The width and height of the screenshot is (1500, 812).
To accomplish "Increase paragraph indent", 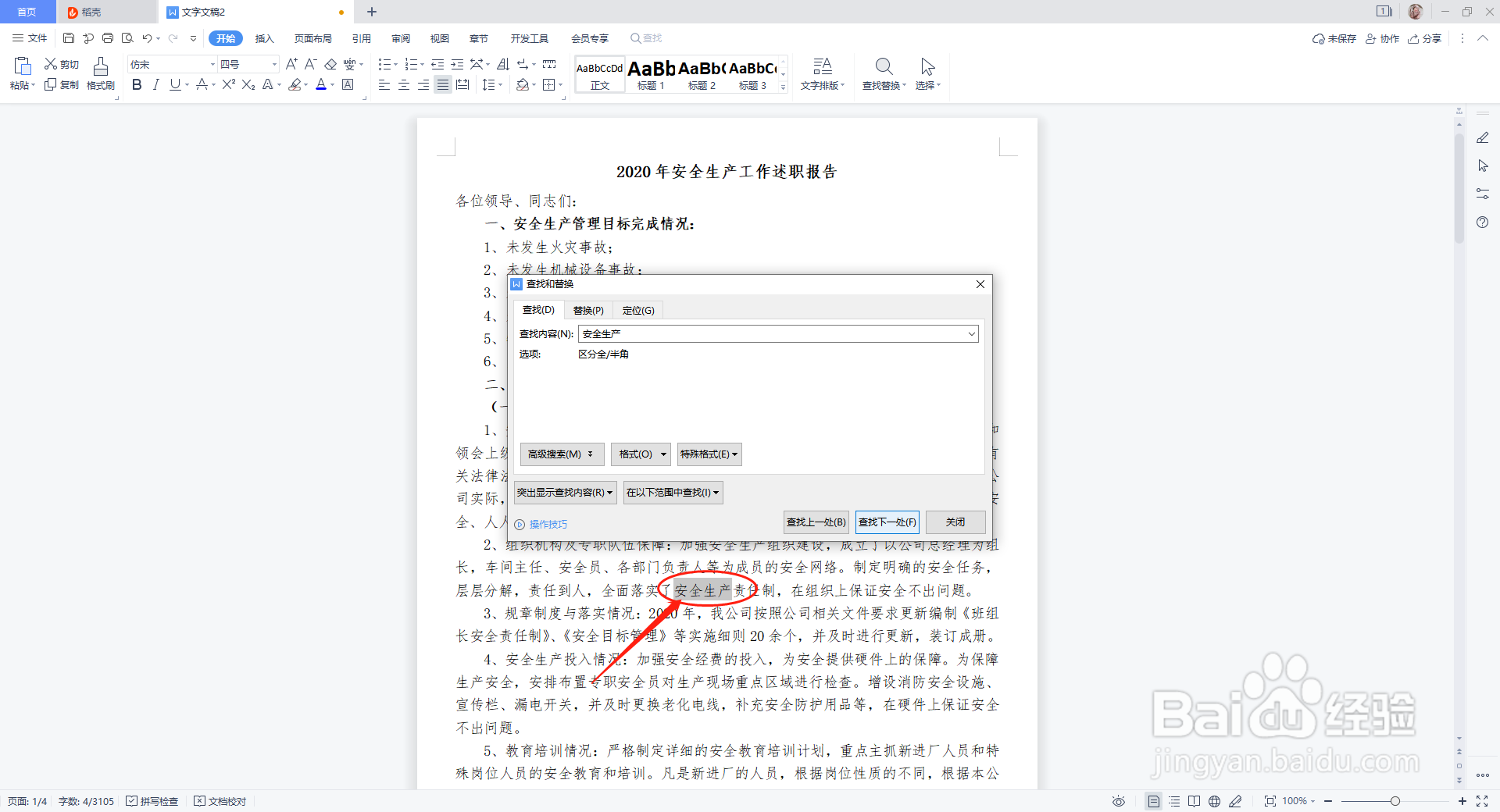I will tap(457, 64).
